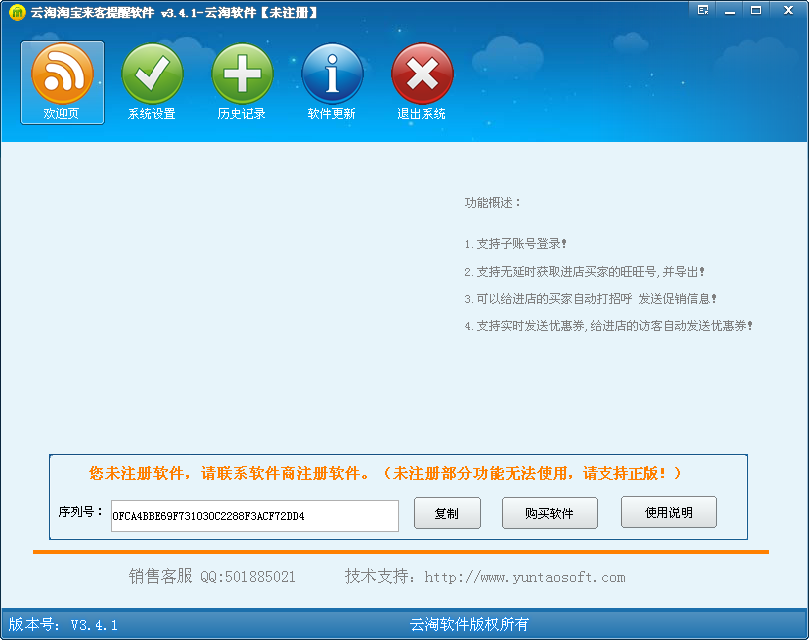The height and width of the screenshot is (640, 809).
Task: Click the orange RSS-style 欢迎页 icon
Action: click(62, 75)
